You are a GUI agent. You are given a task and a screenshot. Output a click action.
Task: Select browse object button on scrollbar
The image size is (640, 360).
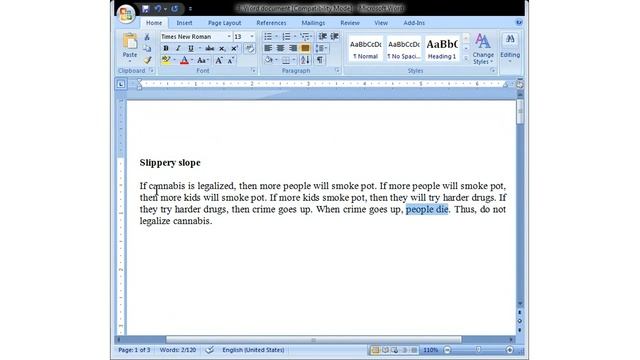pos(520,321)
